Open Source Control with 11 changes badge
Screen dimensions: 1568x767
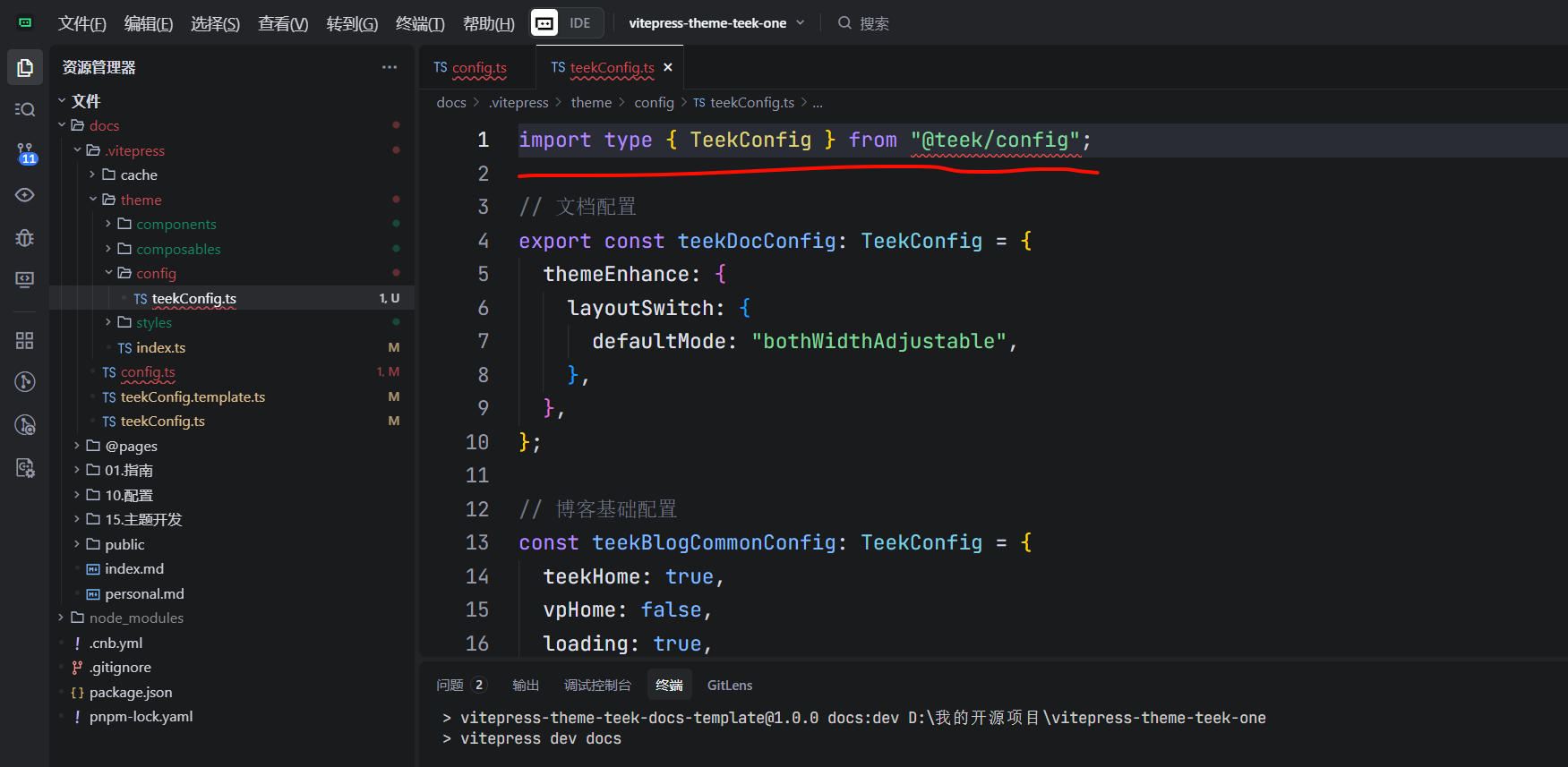(x=25, y=153)
